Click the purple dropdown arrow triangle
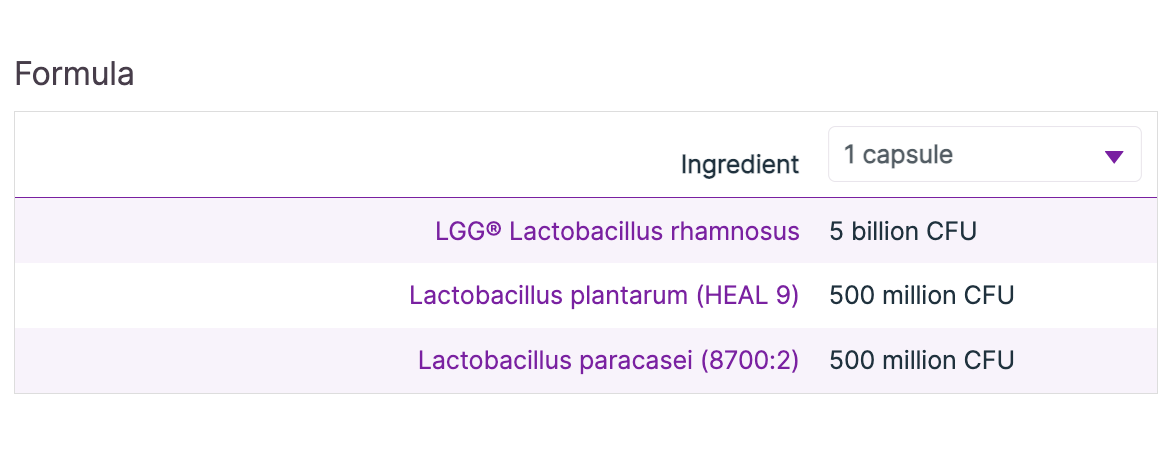The width and height of the screenshot is (1174, 454). [1114, 157]
